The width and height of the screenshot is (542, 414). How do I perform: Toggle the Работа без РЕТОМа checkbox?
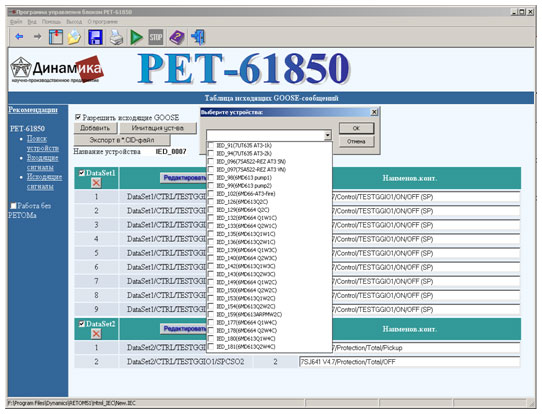(x=13, y=206)
